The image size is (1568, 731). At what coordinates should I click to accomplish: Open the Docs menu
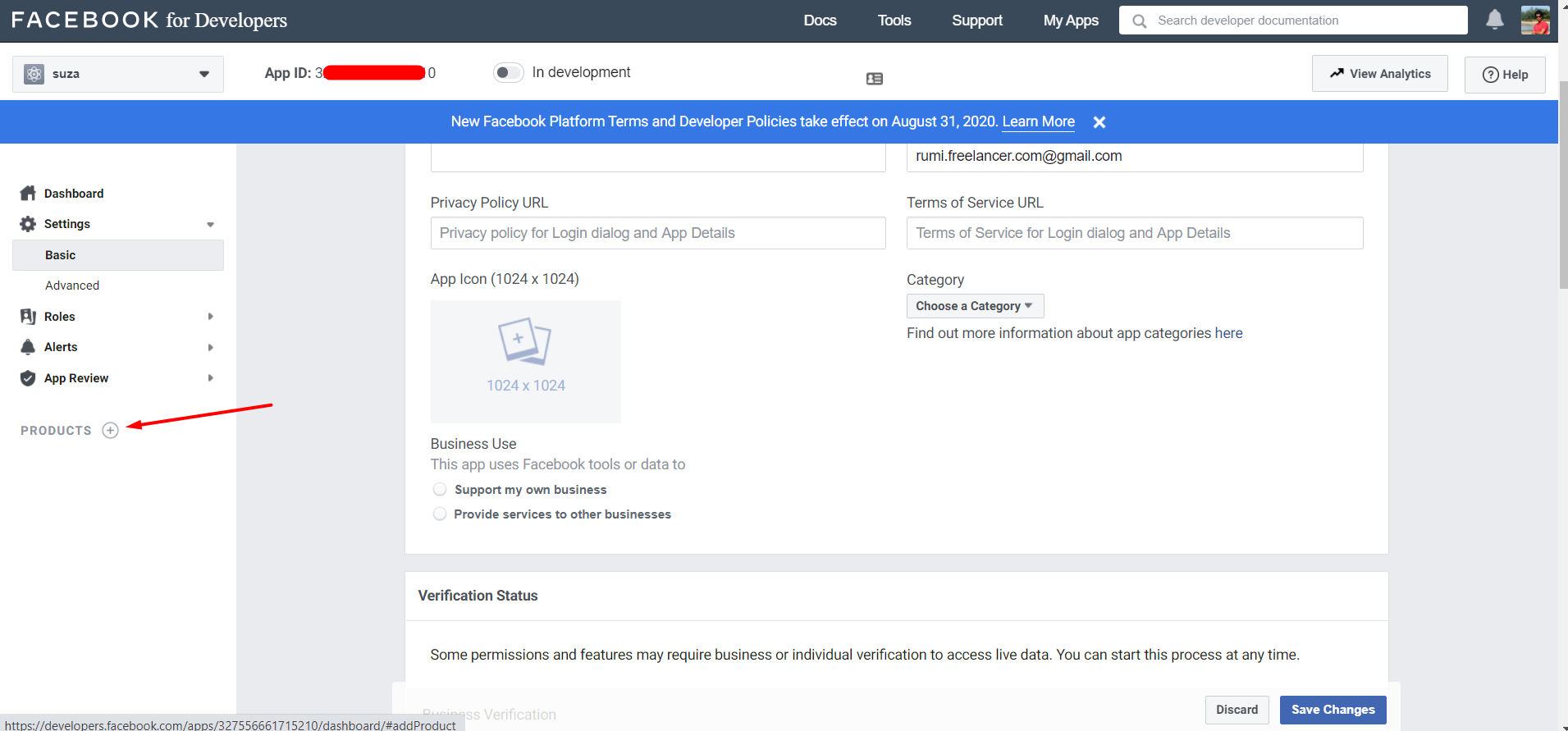(820, 21)
